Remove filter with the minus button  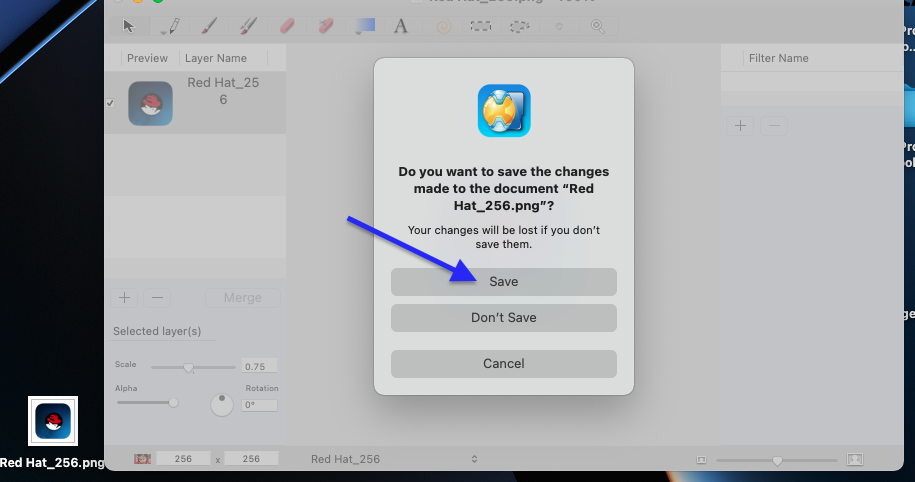click(x=774, y=125)
